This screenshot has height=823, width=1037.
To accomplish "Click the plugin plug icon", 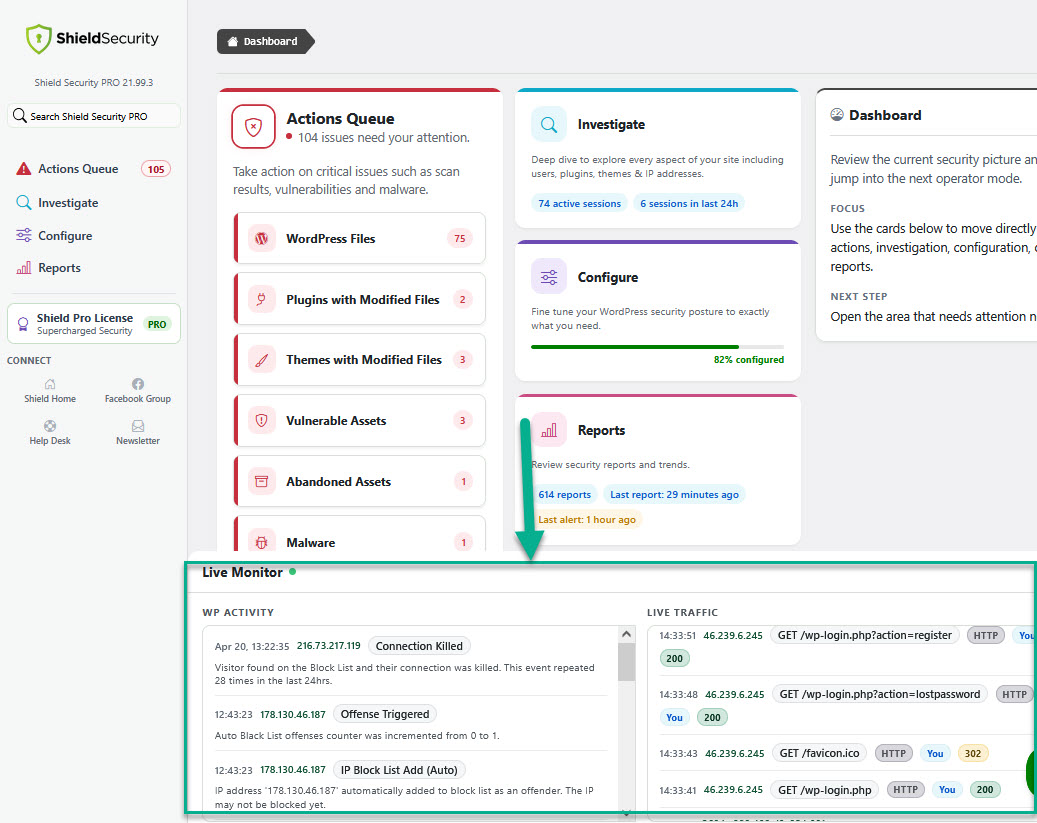I will (262, 299).
